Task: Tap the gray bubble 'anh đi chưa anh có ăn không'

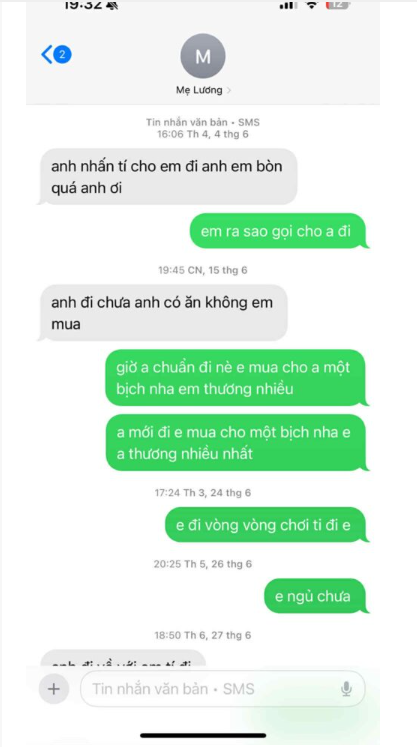Action: (x=163, y=313)
